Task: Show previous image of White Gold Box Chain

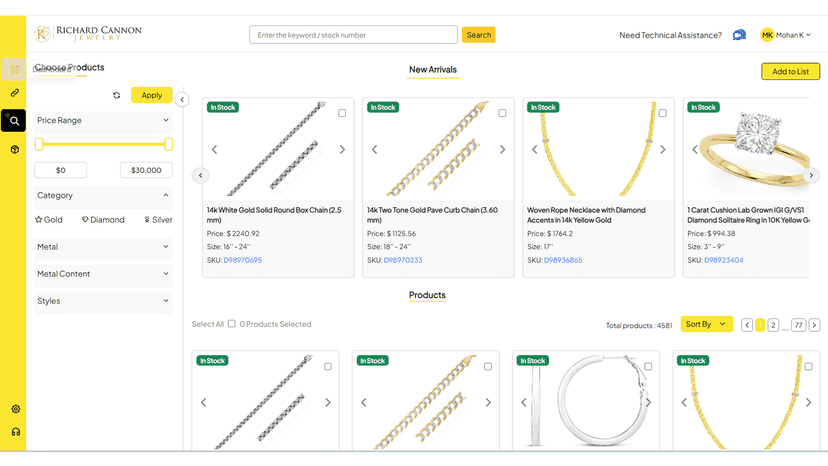Action: coord(214,150)
